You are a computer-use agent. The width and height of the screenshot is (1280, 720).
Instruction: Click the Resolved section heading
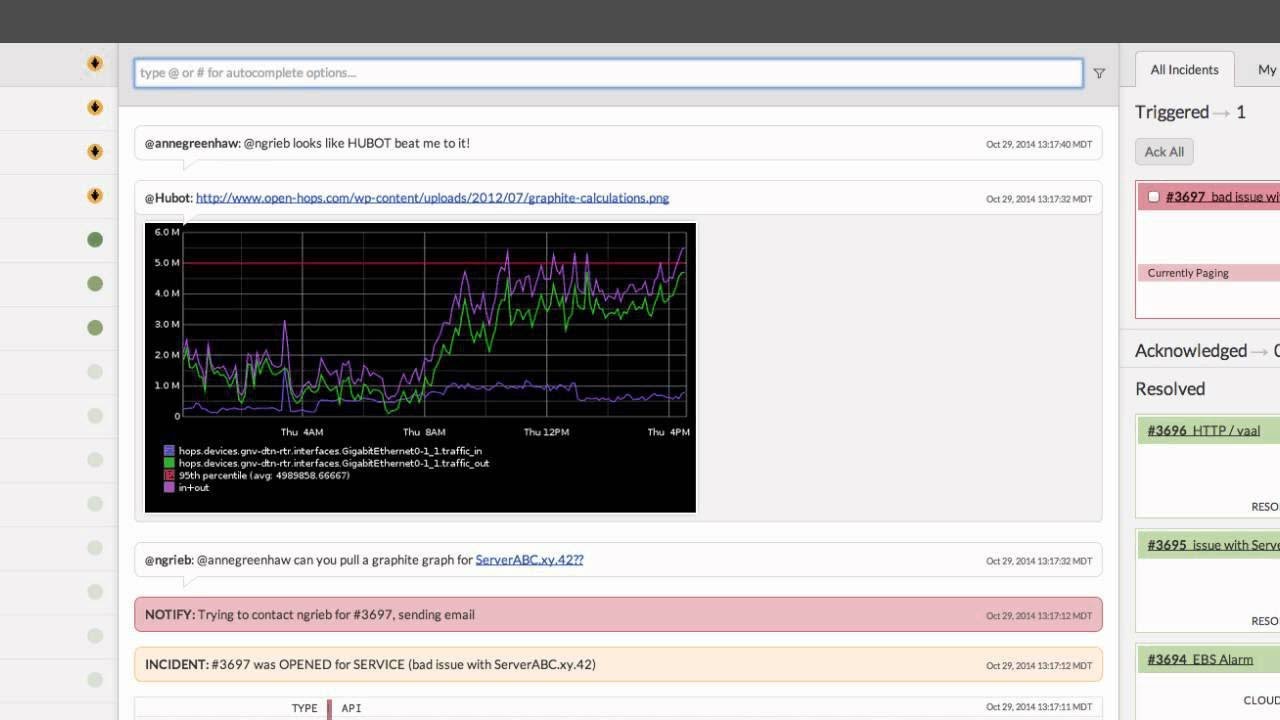point(1170,389)
